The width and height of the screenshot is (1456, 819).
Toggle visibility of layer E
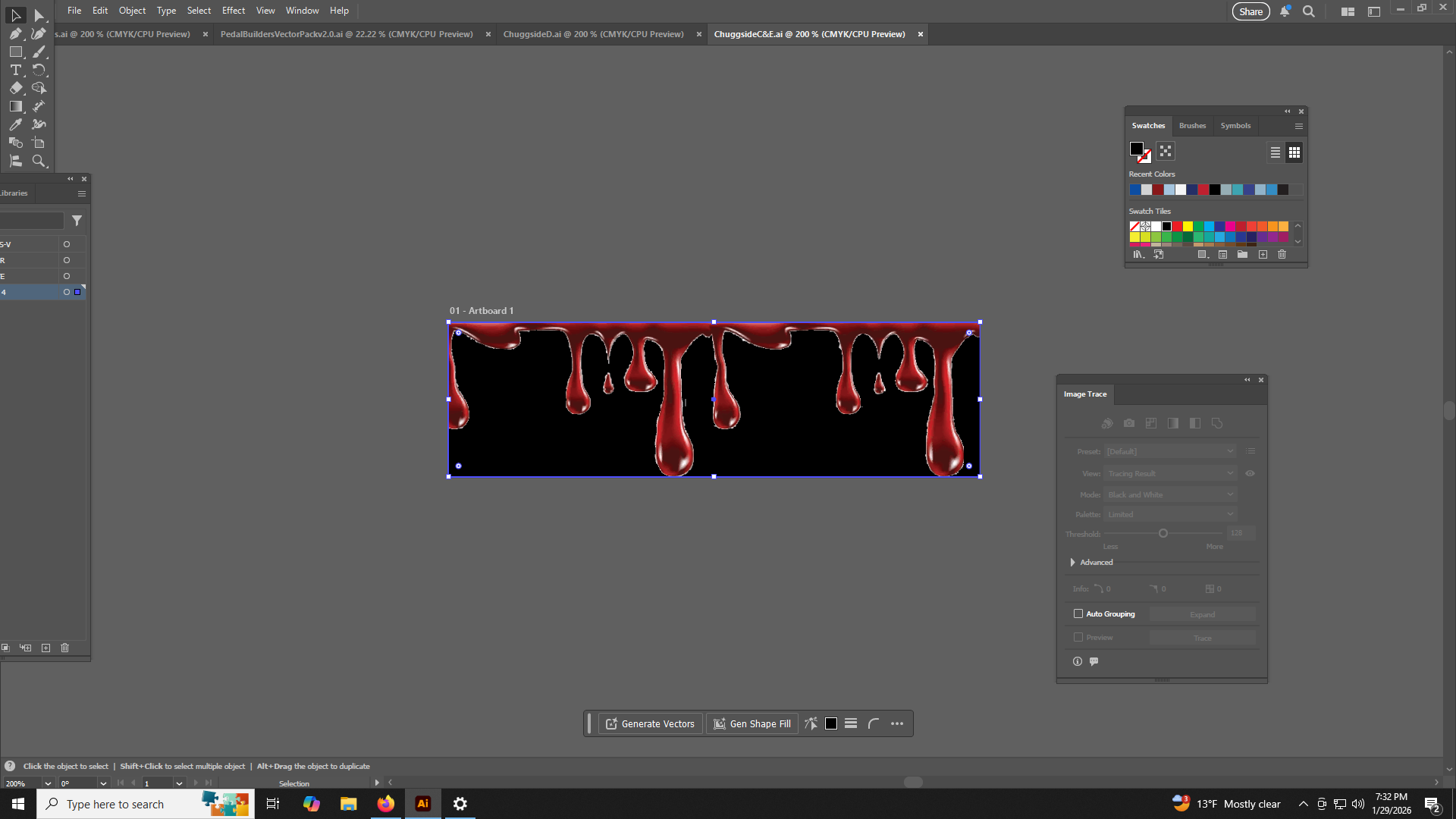67,276
